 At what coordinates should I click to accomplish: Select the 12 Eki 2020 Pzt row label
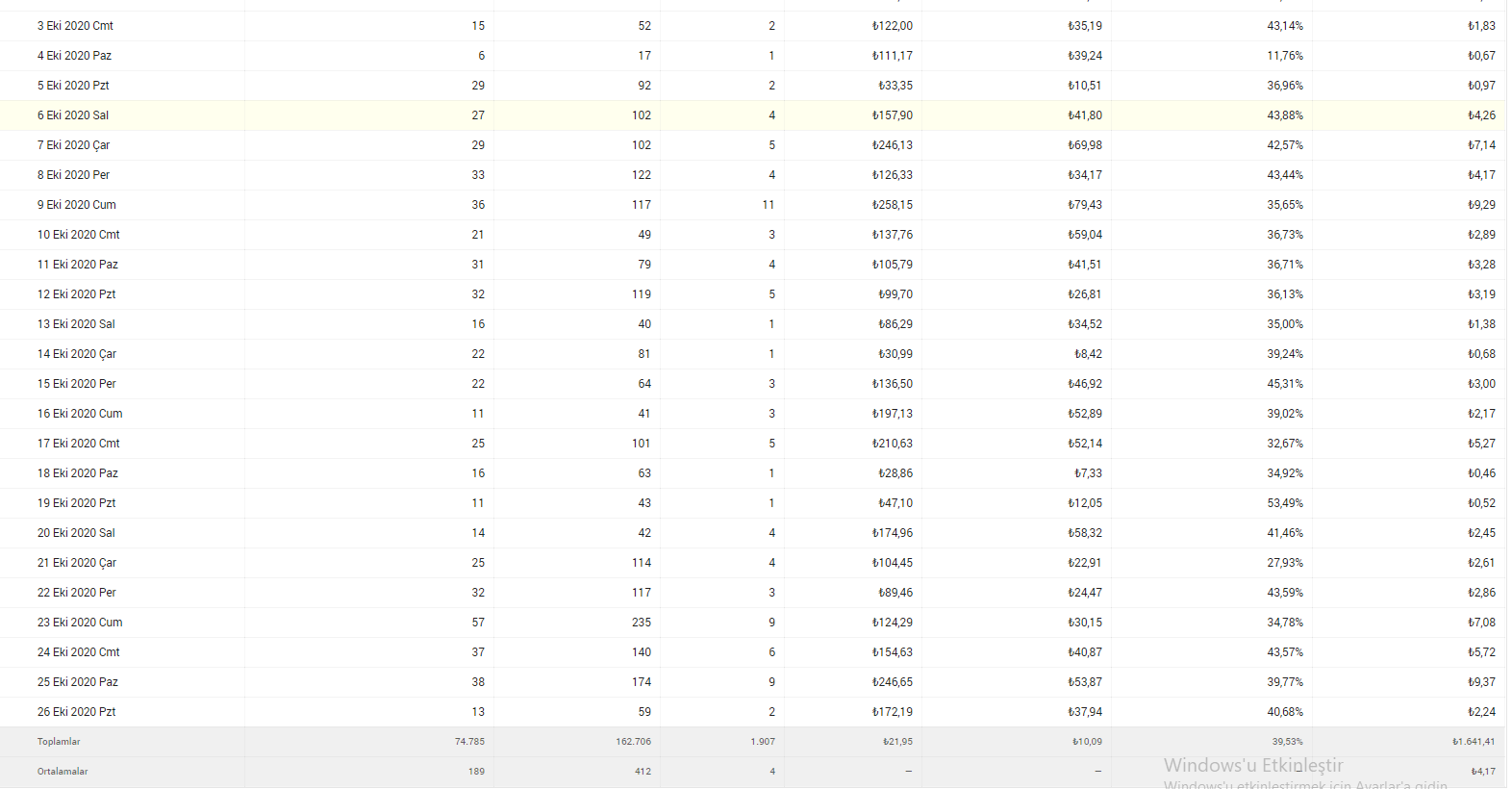(77, 294)
